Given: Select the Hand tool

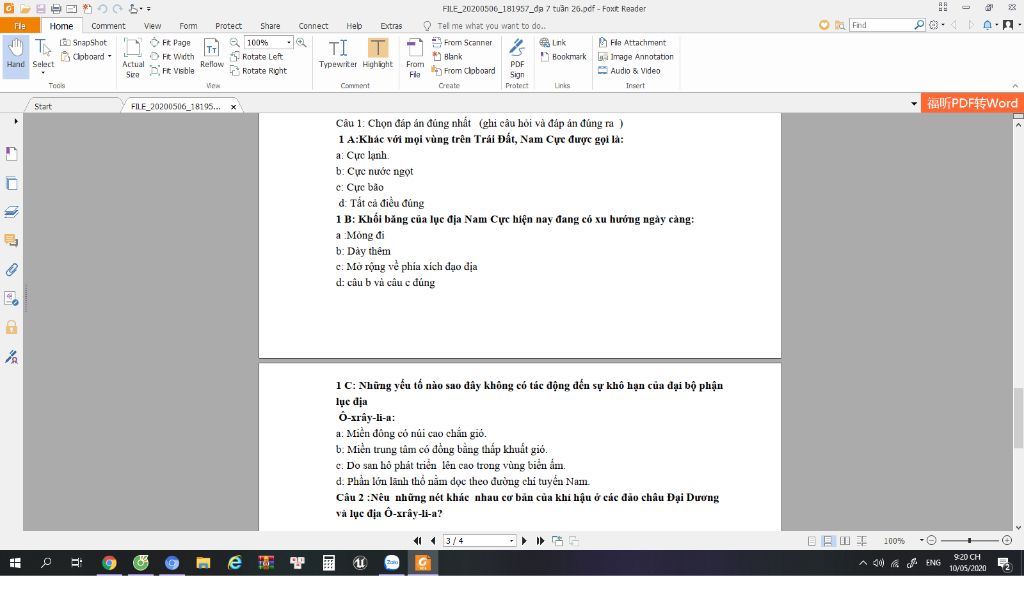Looking at the screenshot, I should (16, 54).
